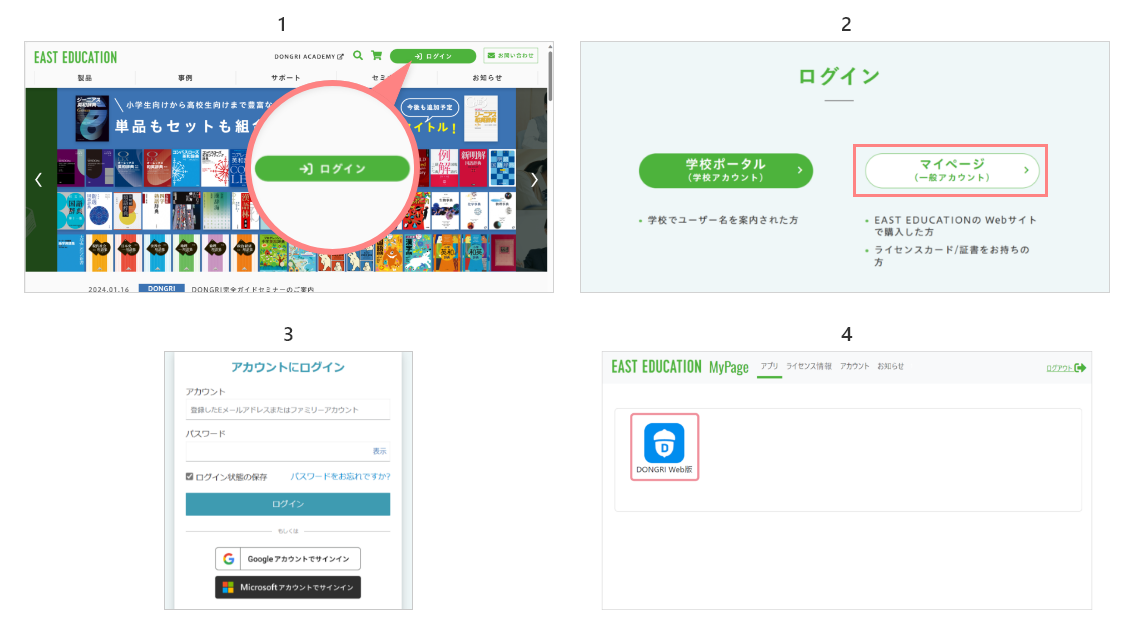The width and height of the screenshot is (1134, 633).
Task: Click the Google G logo icon
Action: pyautogui.click(x=229, y=558)
